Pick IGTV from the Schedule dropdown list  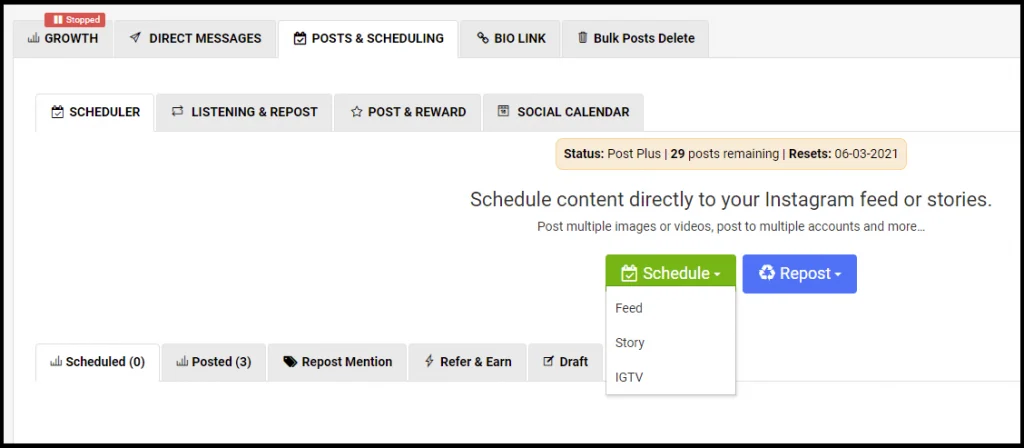click(629, 377)
